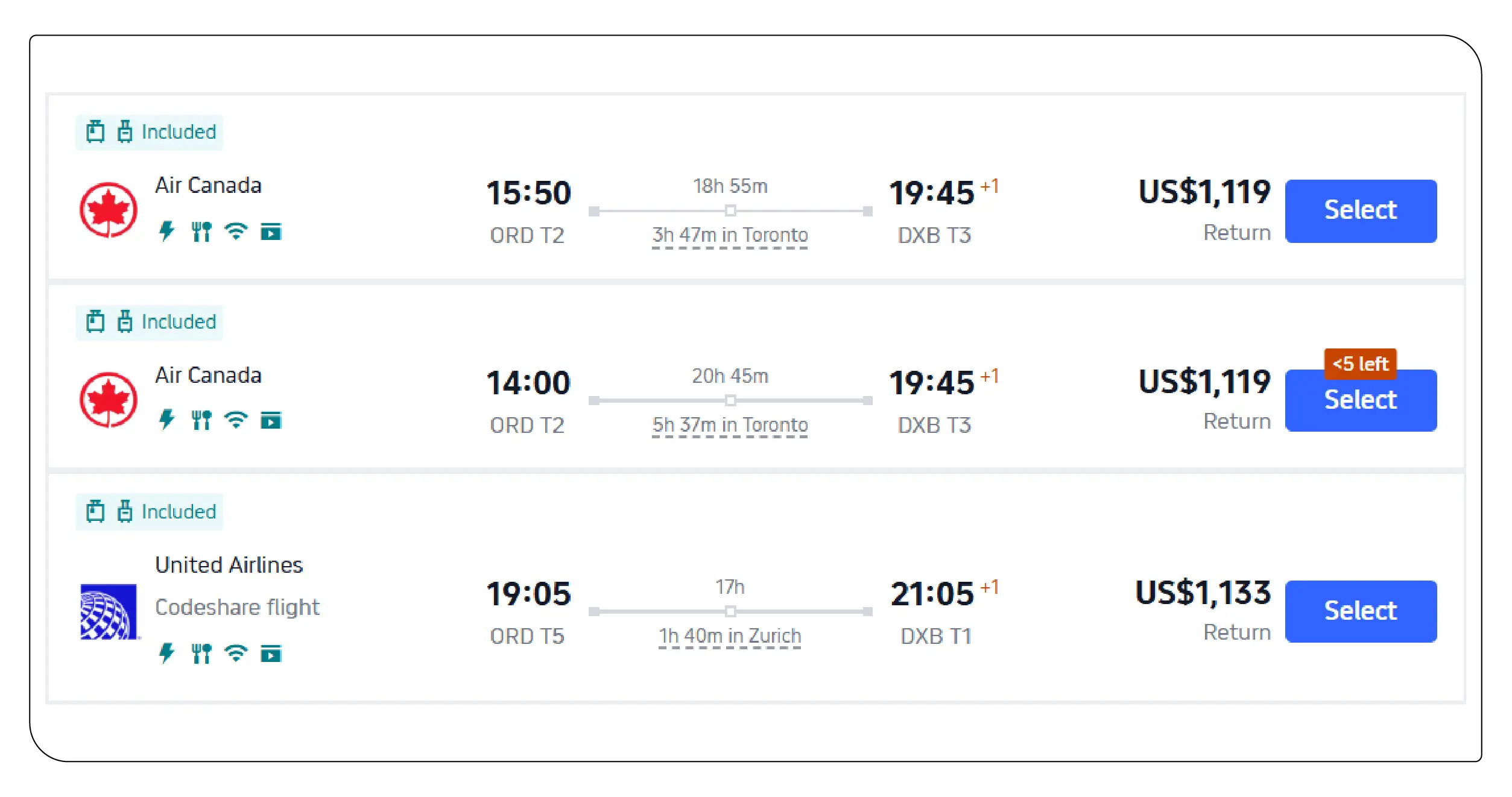
Task: Click the Wi-Fi icon on 14:00 Air Canada flight
Action: (x=236, y=420)
